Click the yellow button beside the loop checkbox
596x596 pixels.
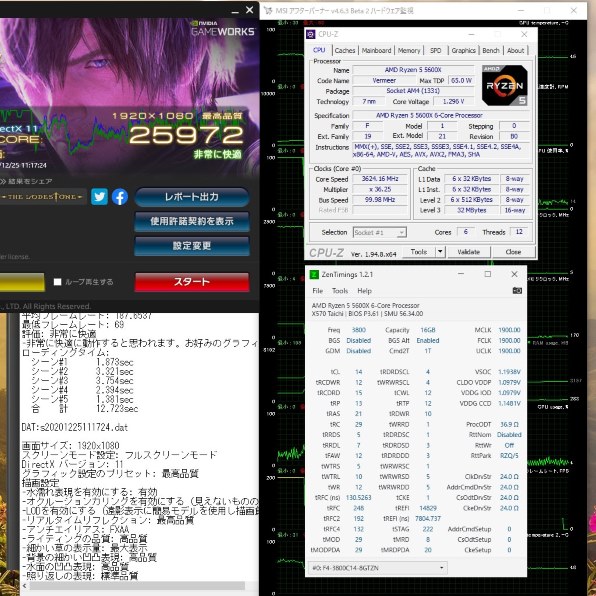[22, 282]
